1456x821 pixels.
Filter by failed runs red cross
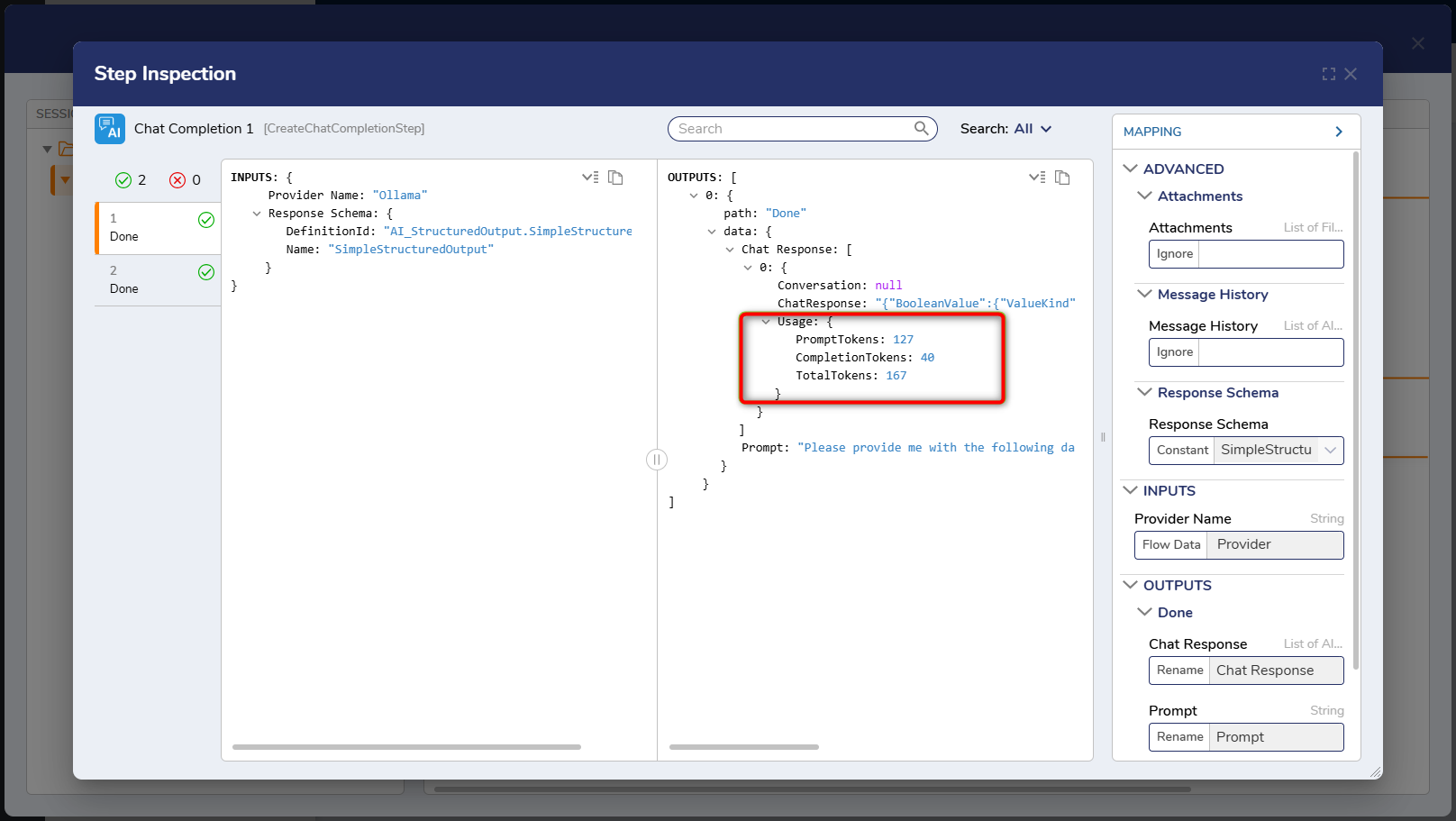177,180
